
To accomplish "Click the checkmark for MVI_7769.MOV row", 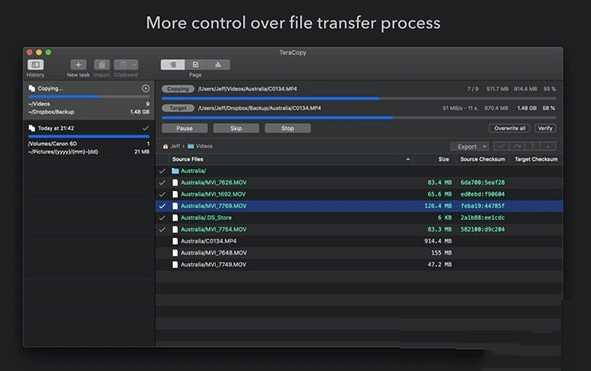I will 162,206.
